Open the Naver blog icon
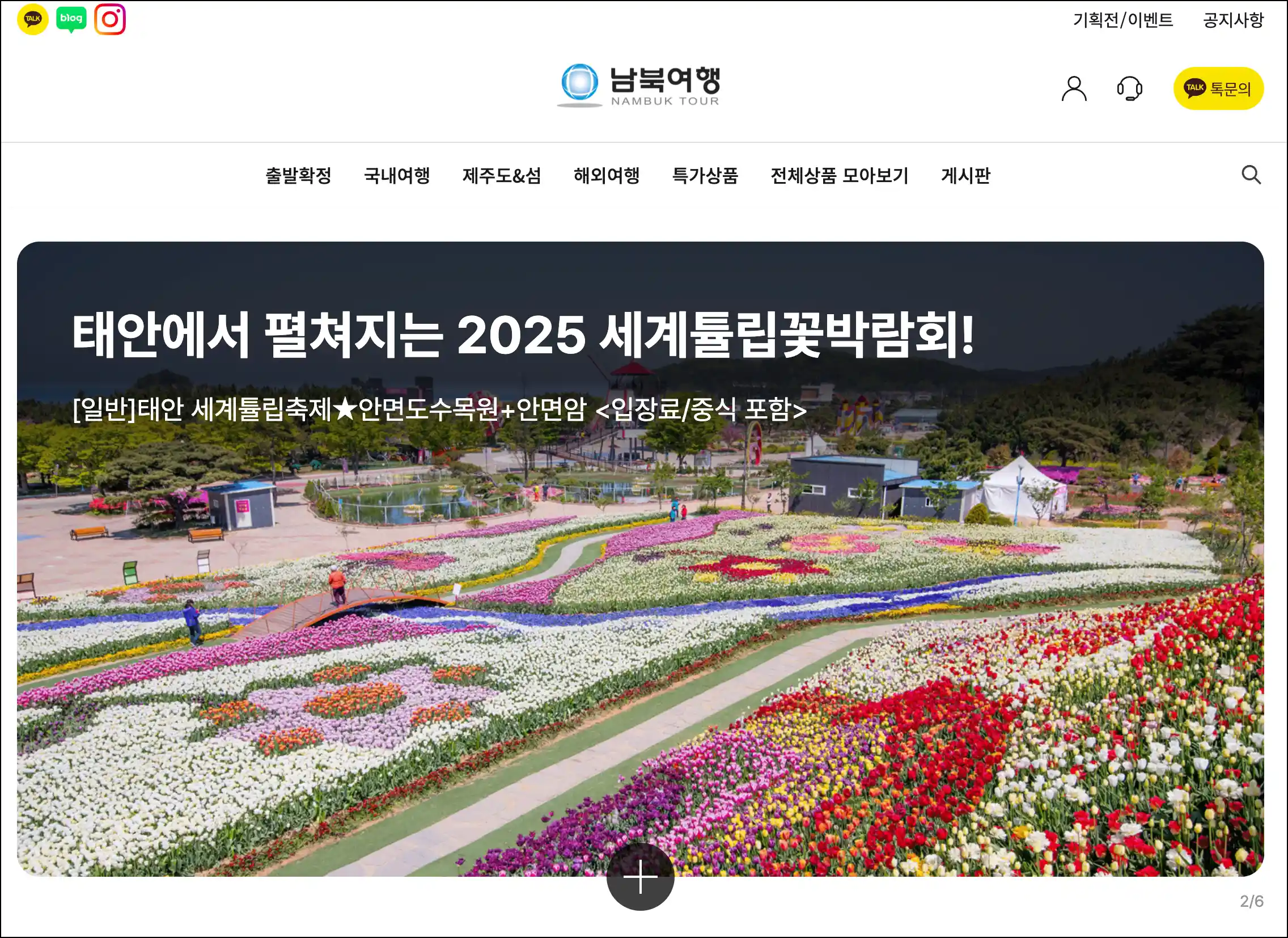The width and height of the screenshot is (1288, 938). tap(71, 19)
